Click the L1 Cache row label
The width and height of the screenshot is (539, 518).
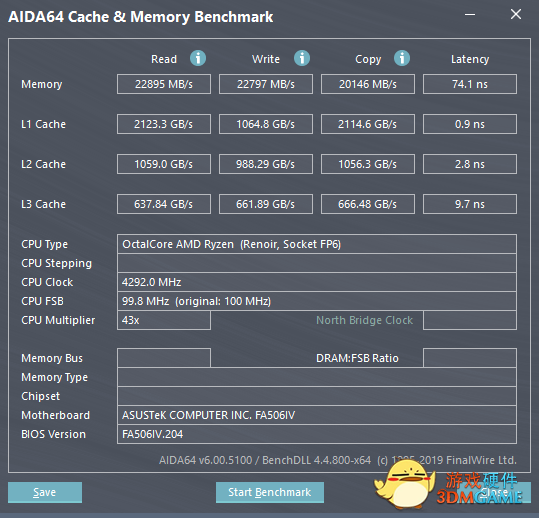[x=43, y=124]
